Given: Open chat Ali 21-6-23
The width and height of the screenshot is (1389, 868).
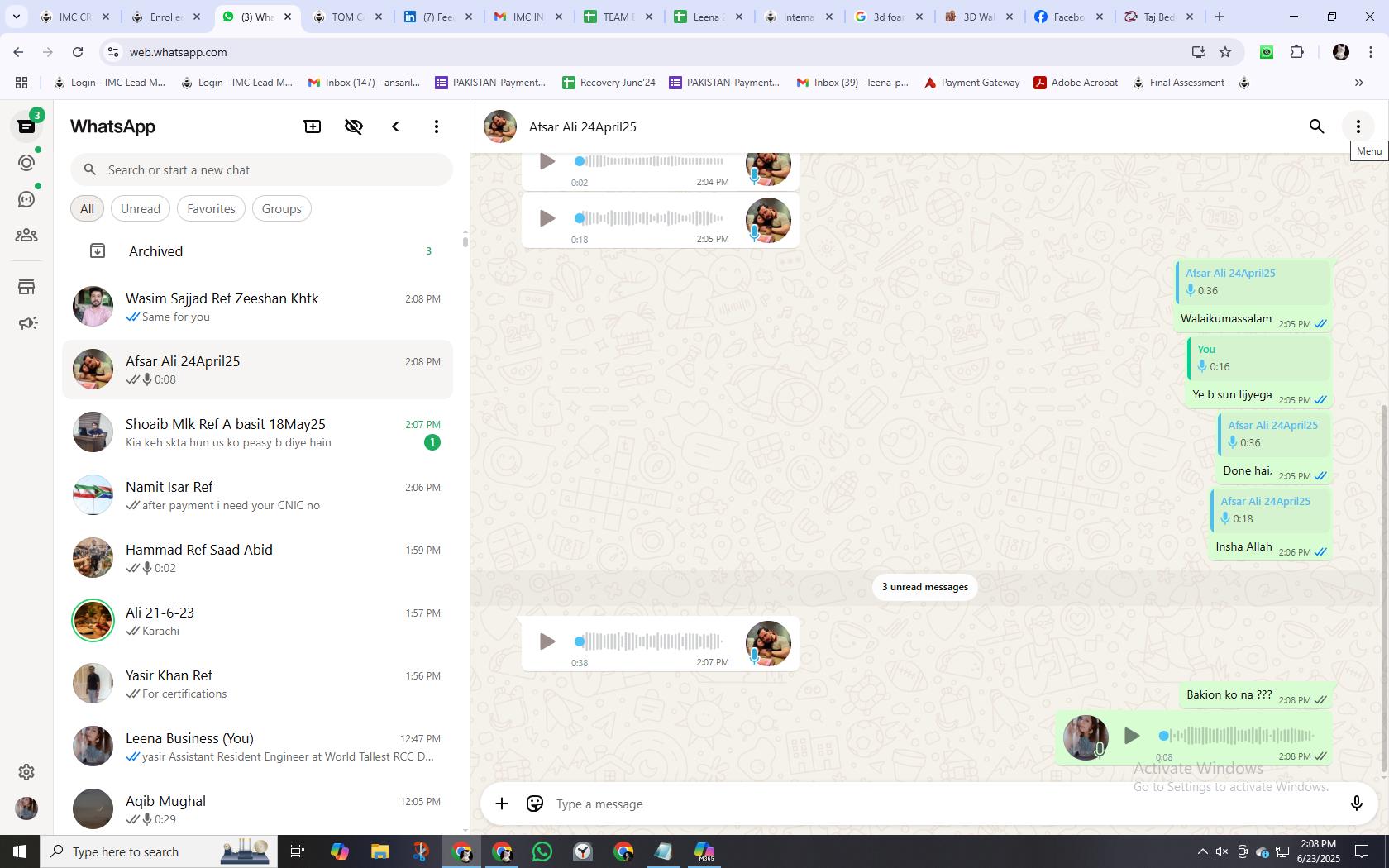Looking at the screenshot, I should point(258,621).
